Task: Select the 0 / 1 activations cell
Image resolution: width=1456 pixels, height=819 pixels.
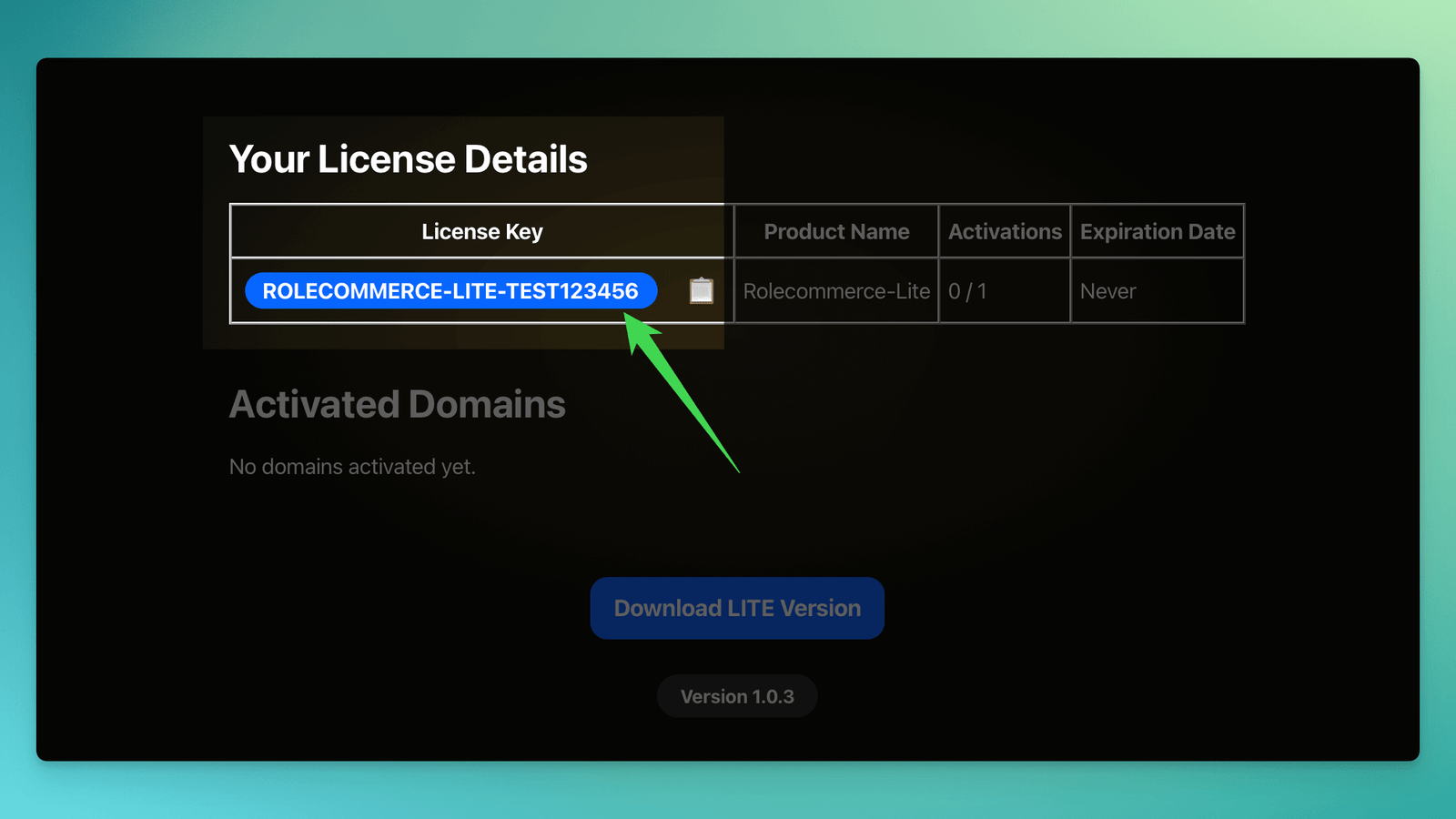Action: coord(1005,291)
